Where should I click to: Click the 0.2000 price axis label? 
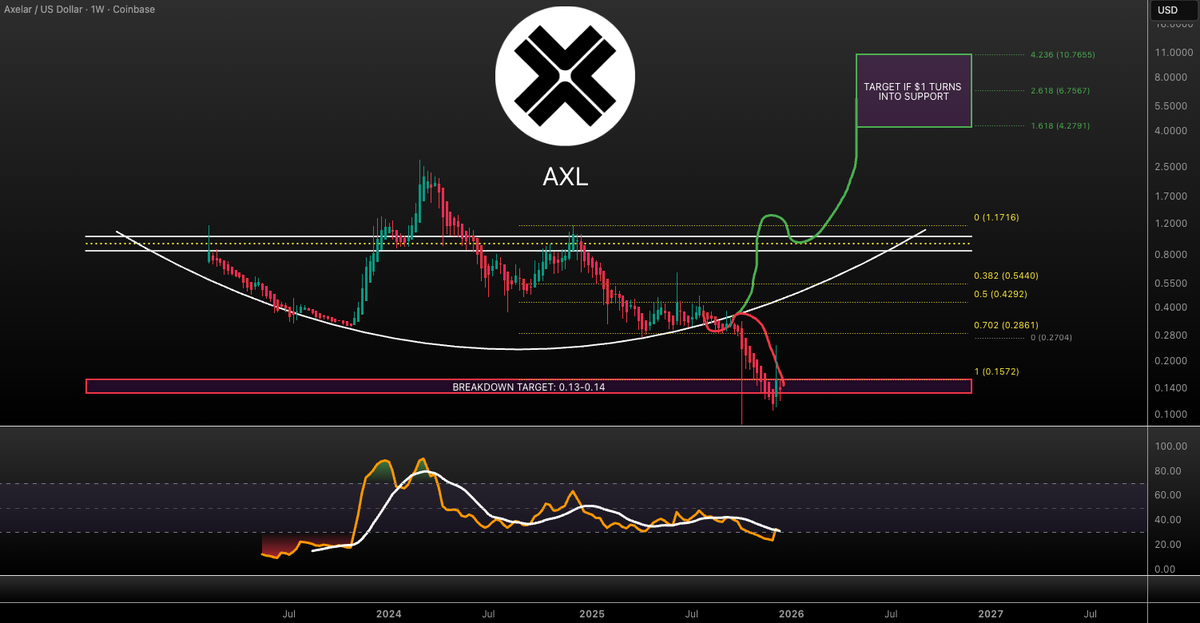[x=1170, y=361]
